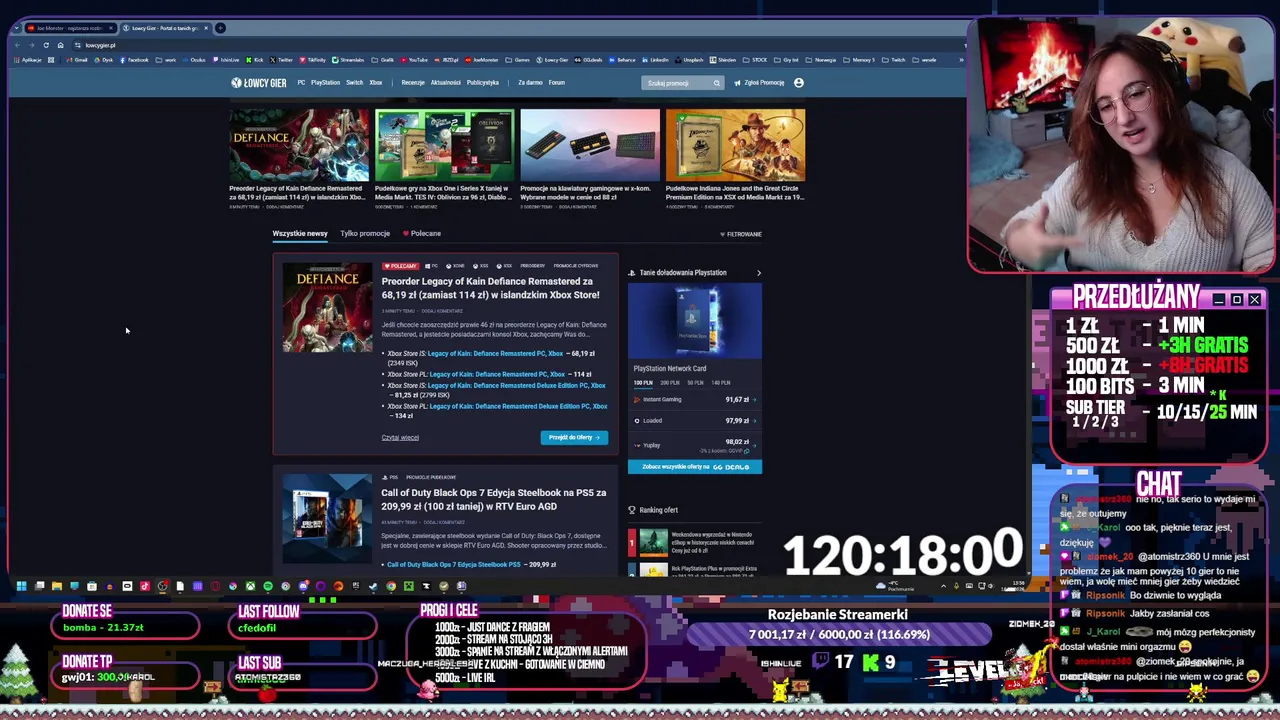
Task: Open Google Chrome from the taskbar
Action: coord(391,586)
